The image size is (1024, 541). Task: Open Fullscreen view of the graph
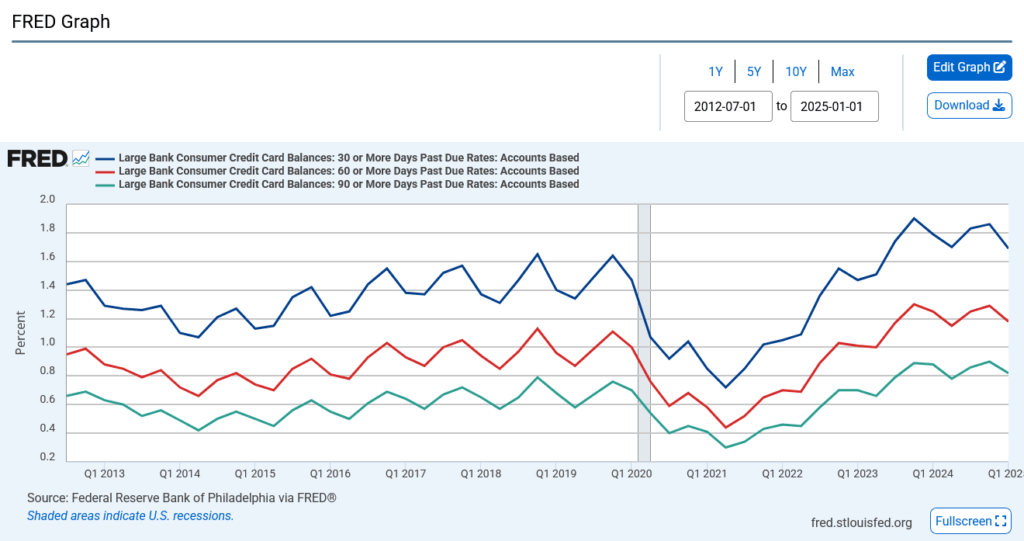tap(970, 521)
